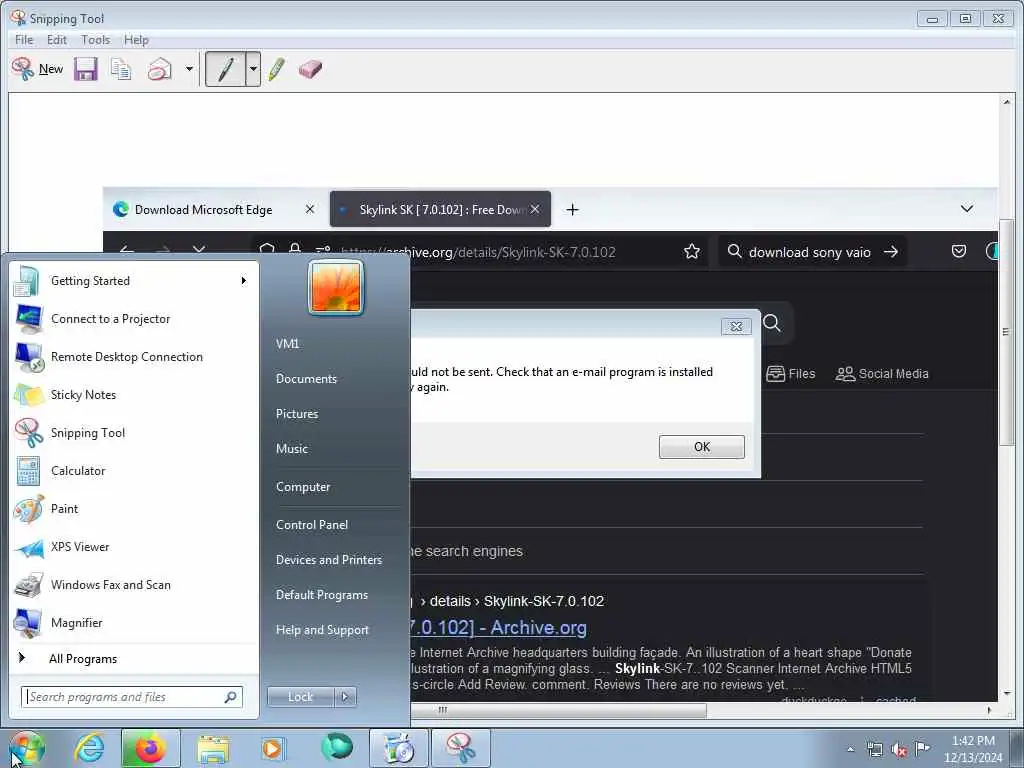Send snip via e-mail envelope icon
Image resolution: width=1024 pixels, height=768 pixels.
pyautogui.click(x=159, y=69)
